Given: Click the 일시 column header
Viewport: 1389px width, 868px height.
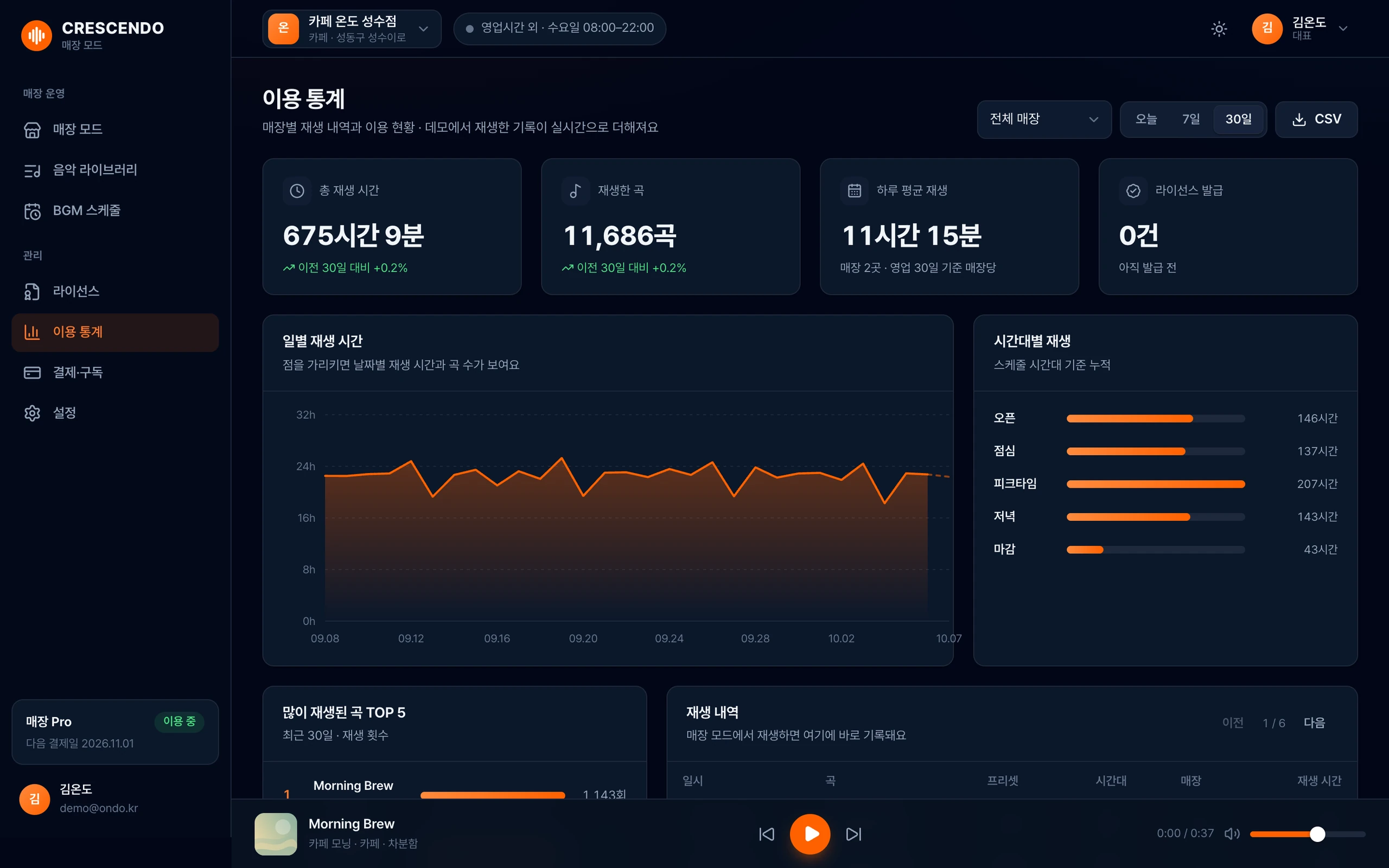Looking at the screenshot, I should tap(692, 781).
